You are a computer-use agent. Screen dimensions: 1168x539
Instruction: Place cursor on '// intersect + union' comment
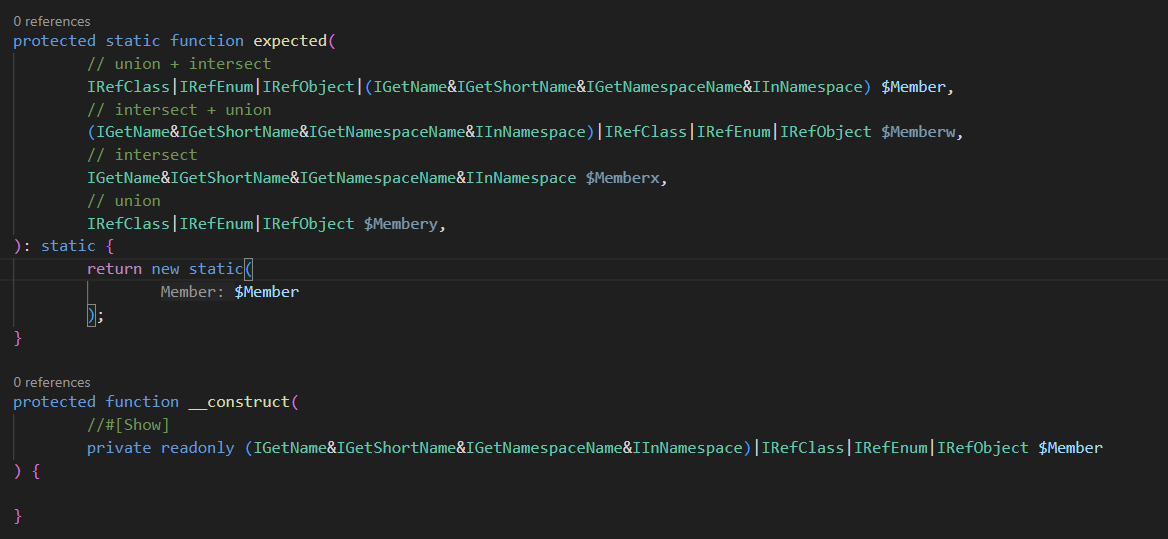178,110
